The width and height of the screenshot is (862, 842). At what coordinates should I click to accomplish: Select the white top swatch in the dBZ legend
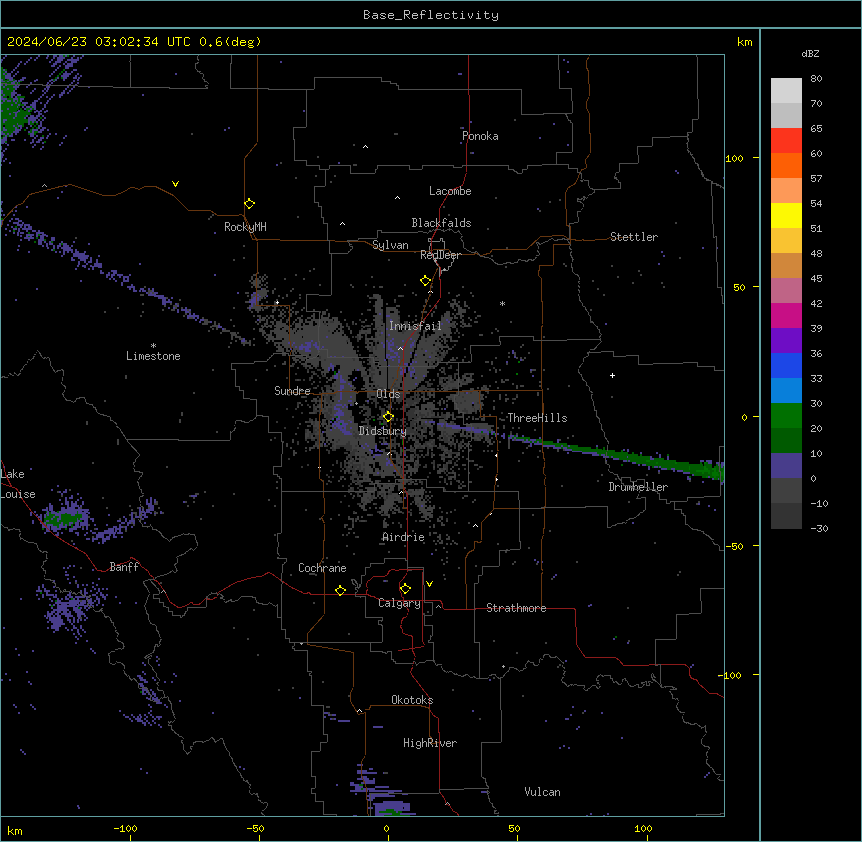pos(786,90)
